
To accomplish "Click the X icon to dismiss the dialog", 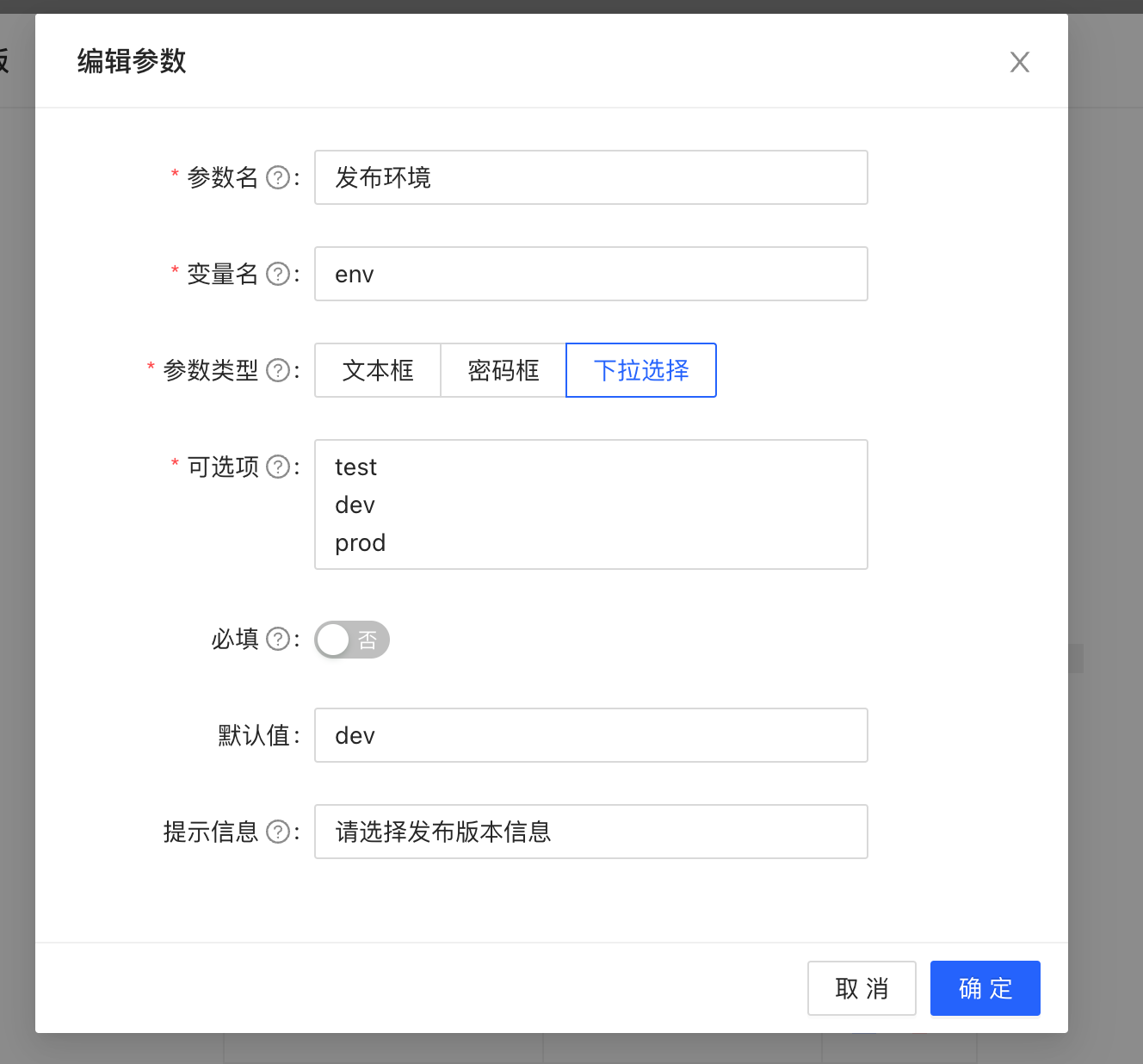I will click(1019, 61).
